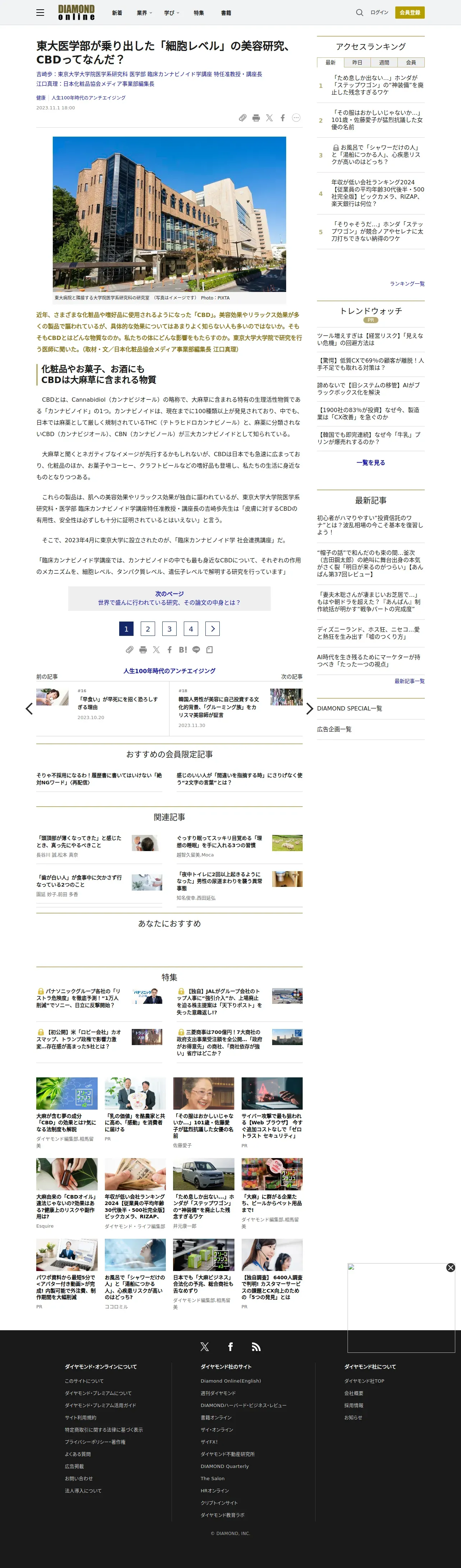Screen dimensions: 461x1568
Task: Open the 新着 navigation item
Action: coord(117,13)
